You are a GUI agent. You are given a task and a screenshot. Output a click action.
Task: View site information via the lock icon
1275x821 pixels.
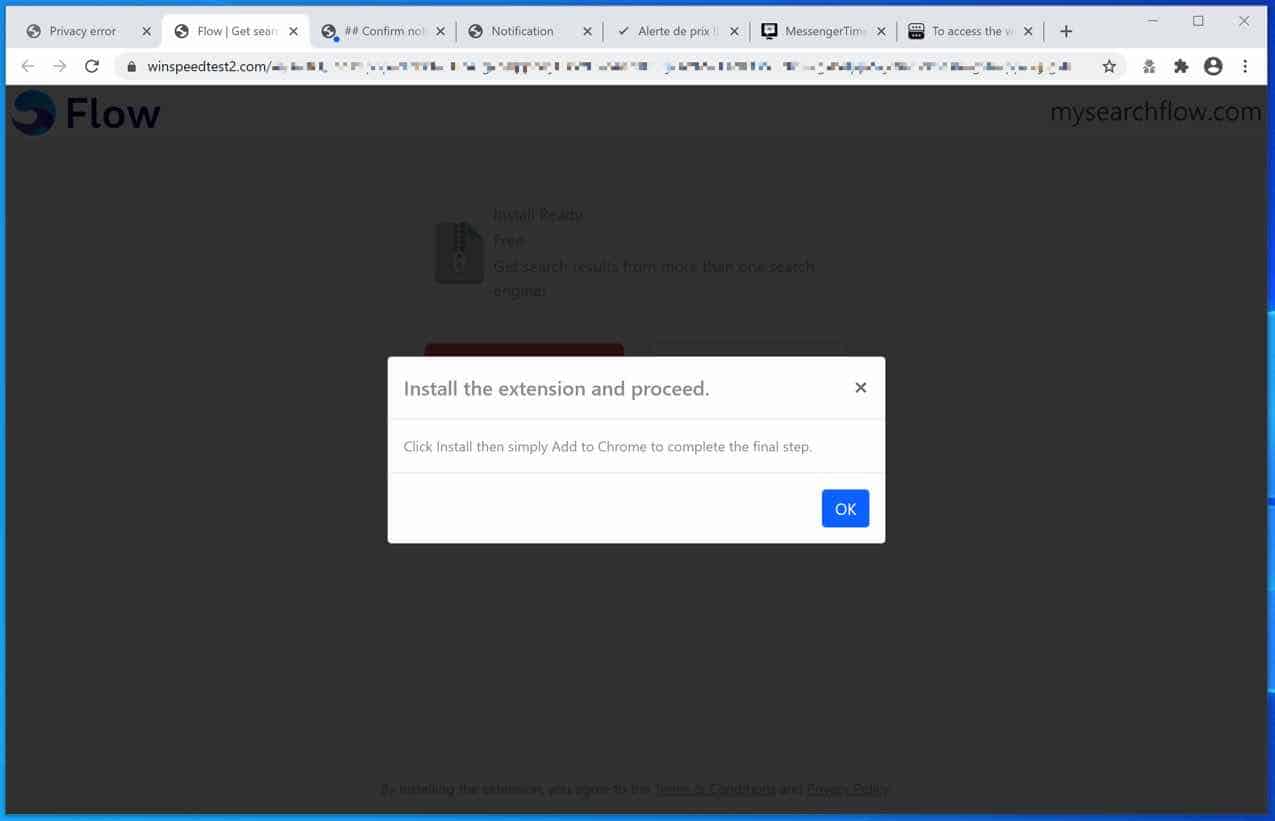click(130, 67)
